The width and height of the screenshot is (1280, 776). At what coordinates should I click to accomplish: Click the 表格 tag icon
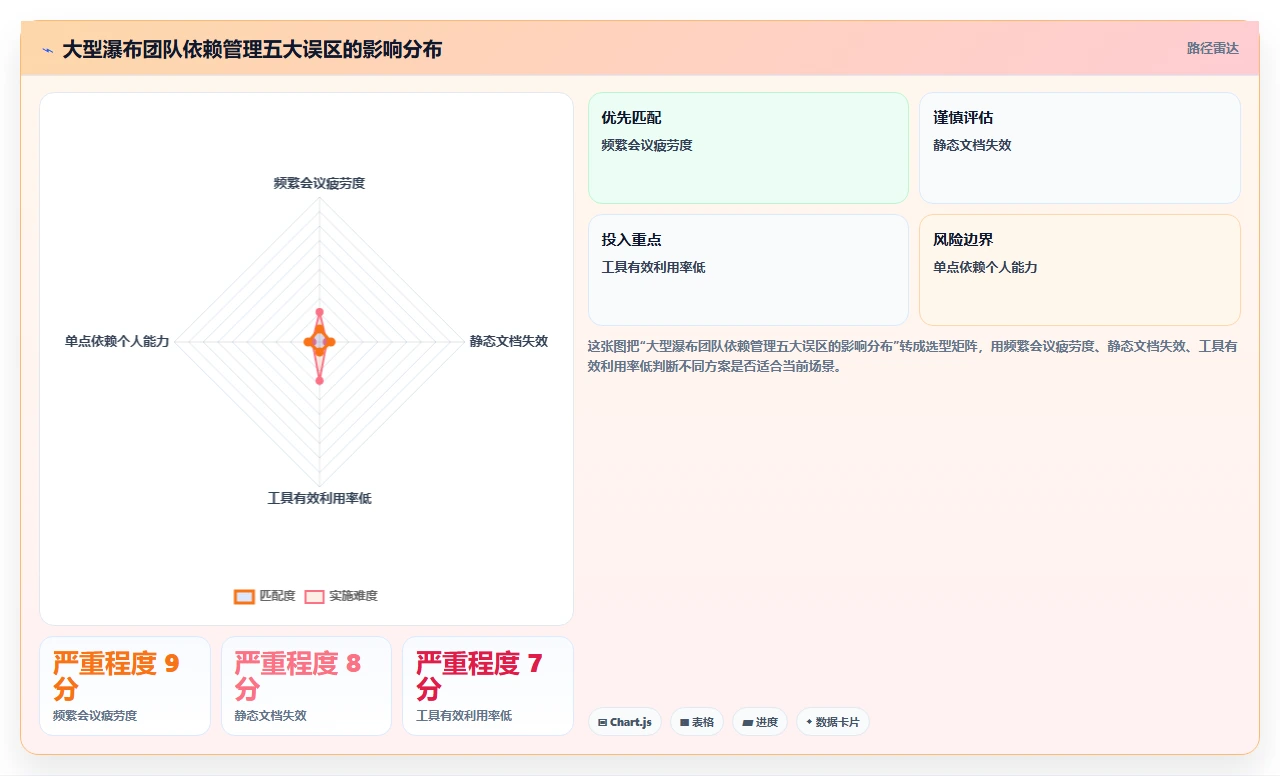pyautogui.click(x=684, y=722)
